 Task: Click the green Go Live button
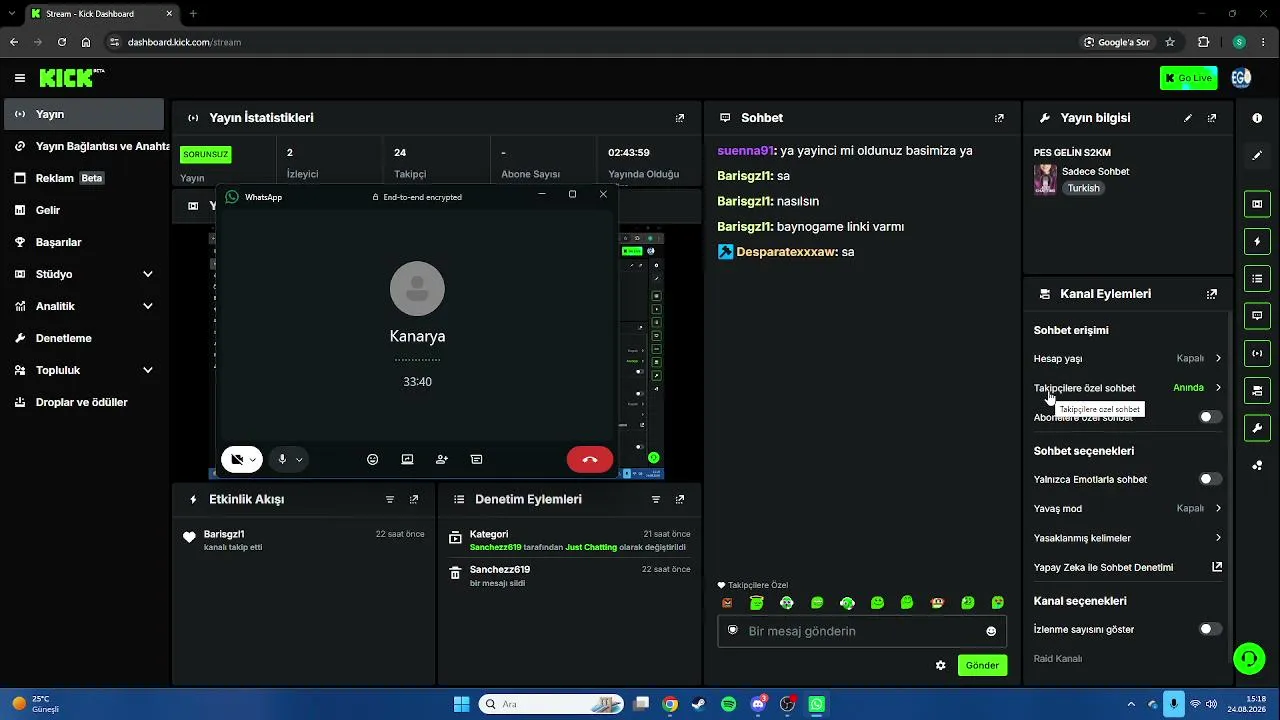pyautogui.click(x=1188, y=78)
